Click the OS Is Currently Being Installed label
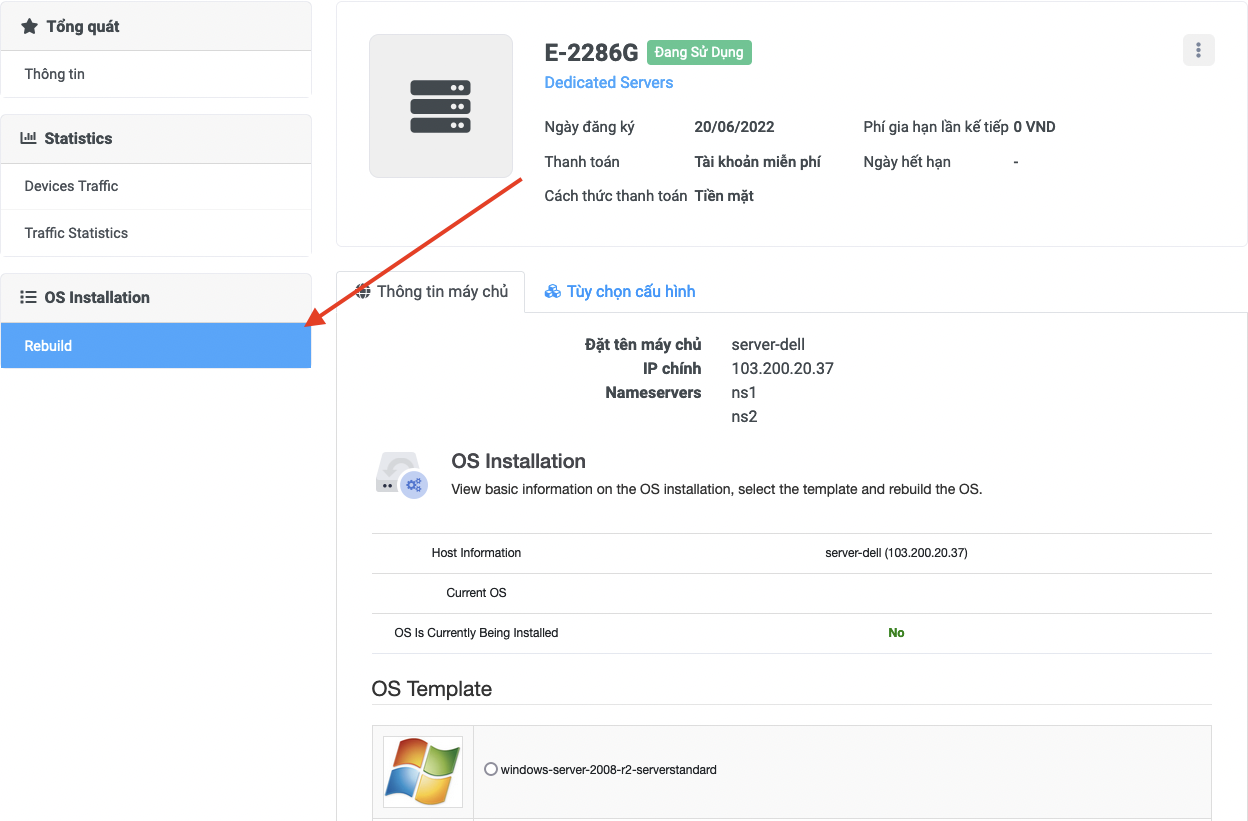This screenshot has height=821, width=1248. tap(476, 633)
